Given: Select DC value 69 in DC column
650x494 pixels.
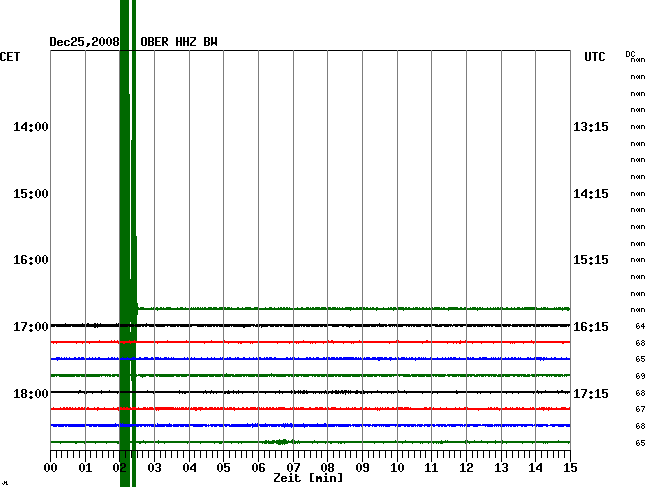Looking at the screenshot, I should [640, 376].
